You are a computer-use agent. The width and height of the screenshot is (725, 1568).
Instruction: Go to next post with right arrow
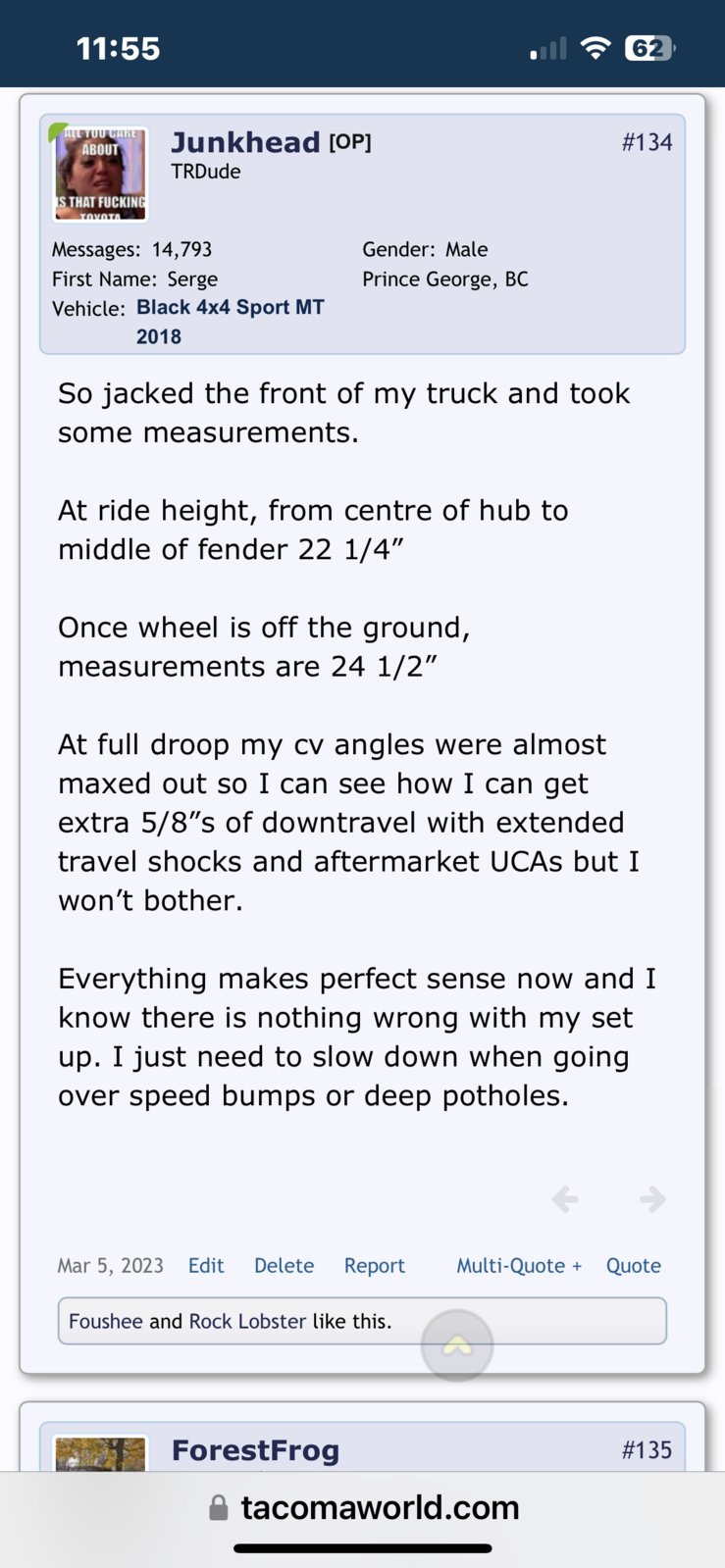coord(652,1198)
